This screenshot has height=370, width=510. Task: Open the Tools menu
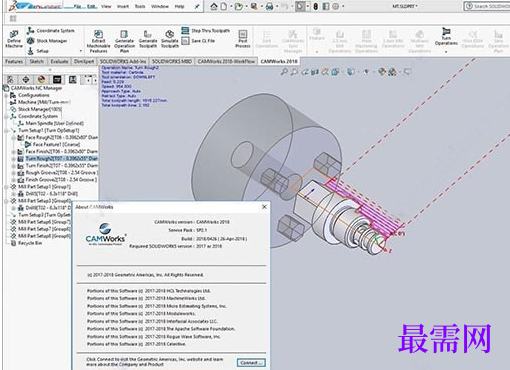click(x=140, y=6)
